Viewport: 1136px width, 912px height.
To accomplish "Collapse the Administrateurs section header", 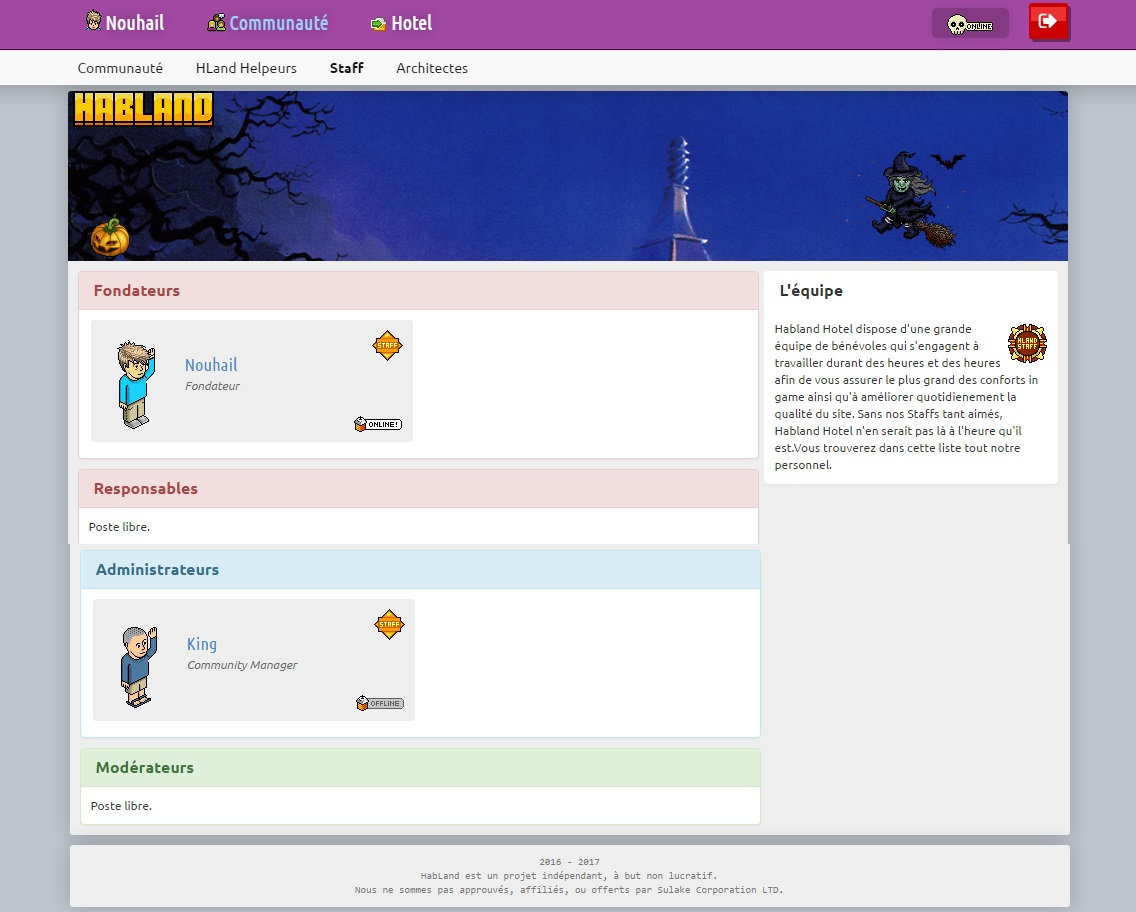I will coord(157,569).
